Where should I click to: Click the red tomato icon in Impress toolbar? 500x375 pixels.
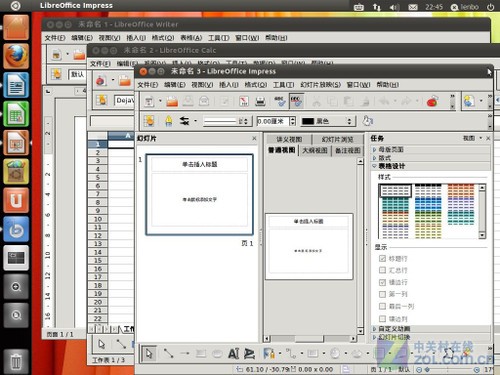(432, 101)
